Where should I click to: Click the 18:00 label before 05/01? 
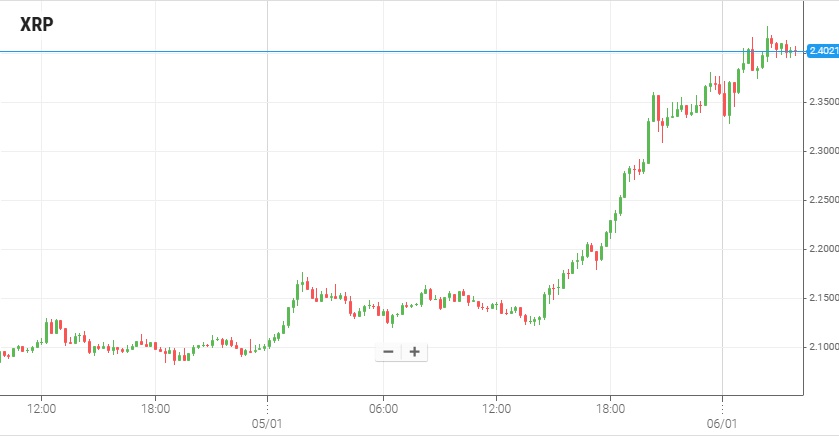155,408
